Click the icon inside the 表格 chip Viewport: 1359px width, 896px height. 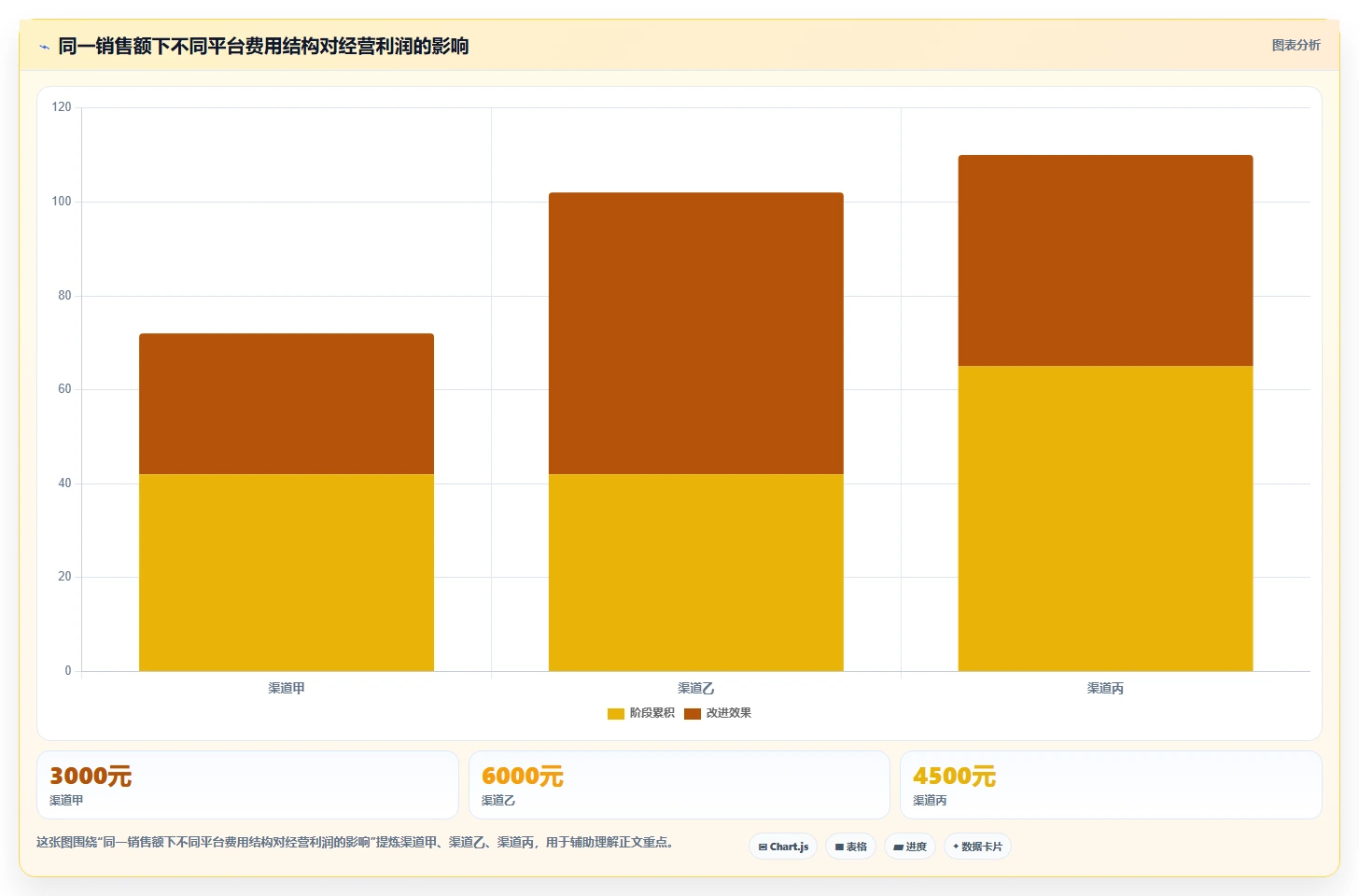pos(839,847)
